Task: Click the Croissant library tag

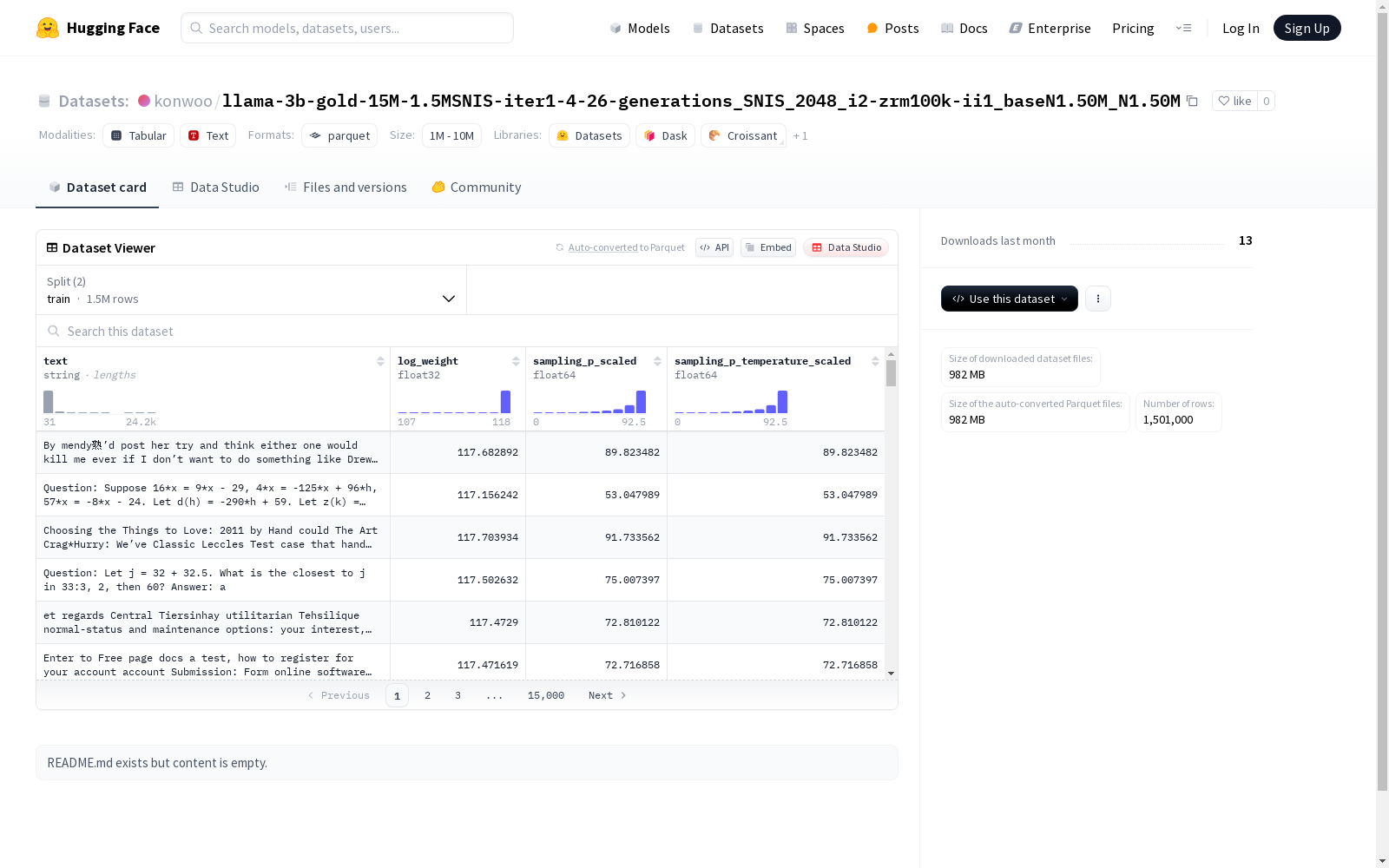Action: point(743,135)
